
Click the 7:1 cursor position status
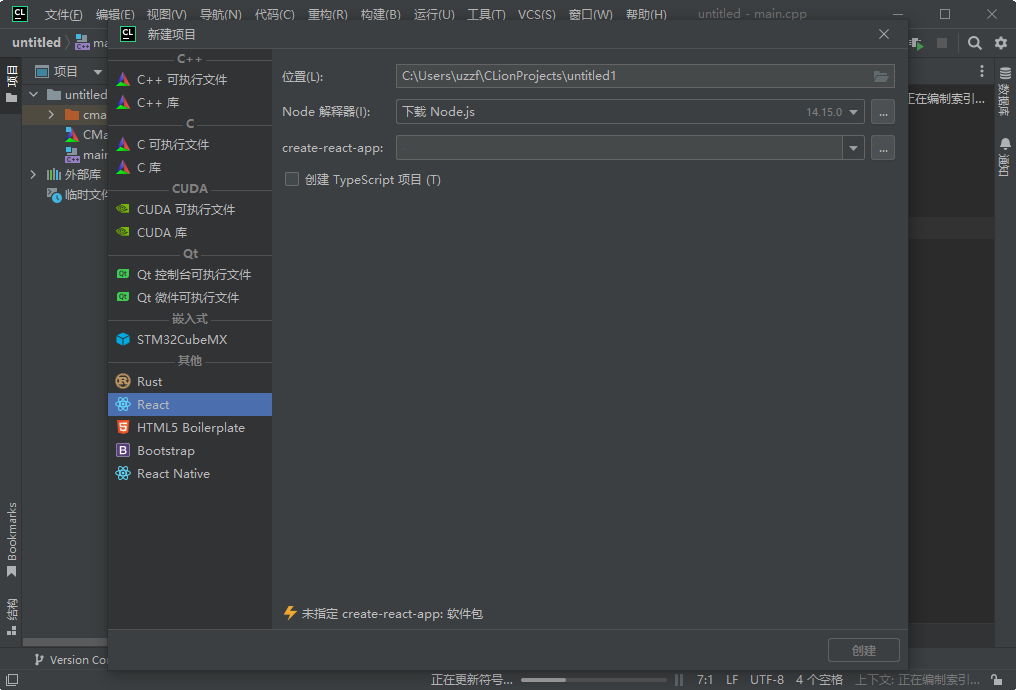point(704,680)
